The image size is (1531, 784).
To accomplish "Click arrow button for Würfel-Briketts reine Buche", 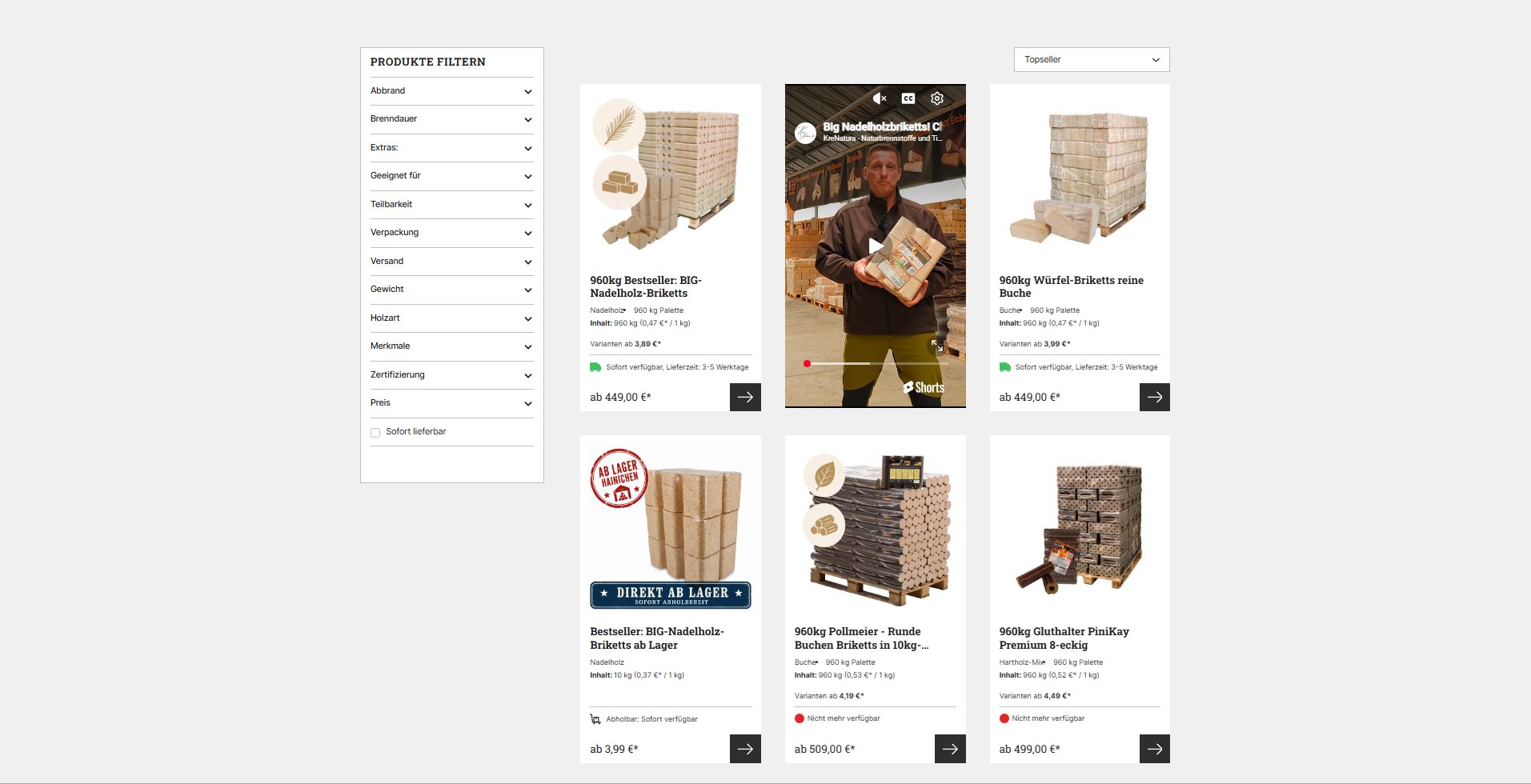I will 1155,397.
